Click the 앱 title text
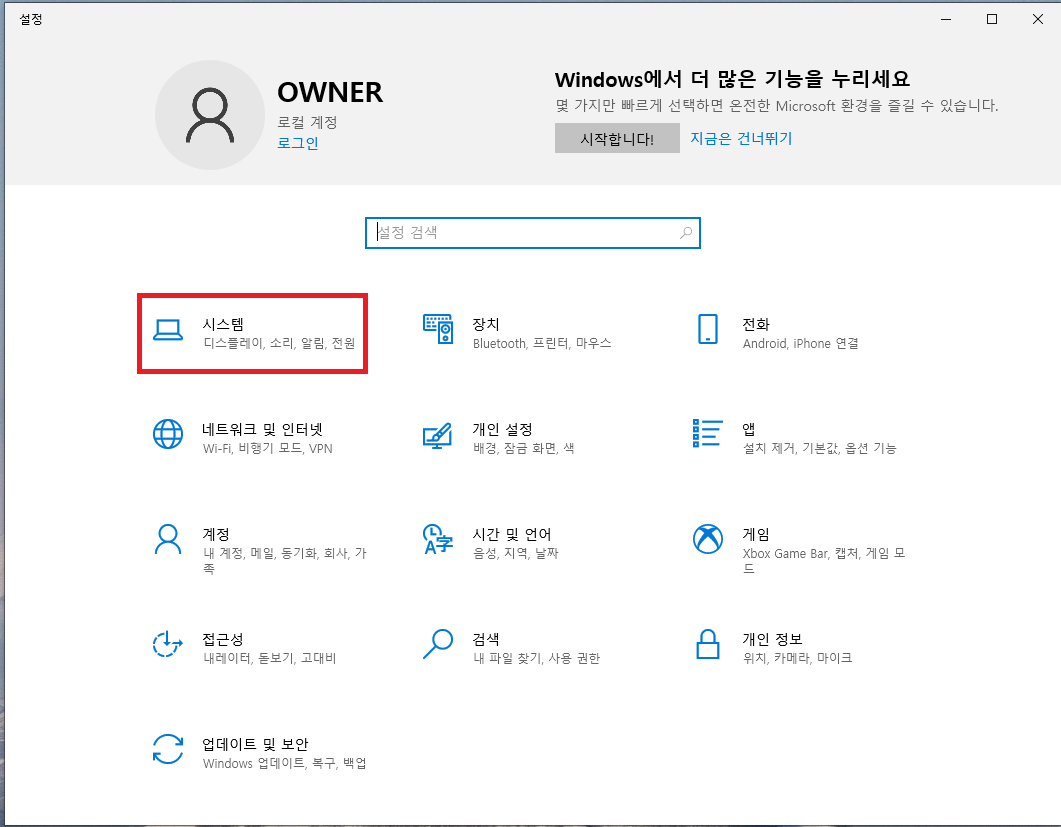Viewport: 1061px width, 827px height. click(748, 429)
